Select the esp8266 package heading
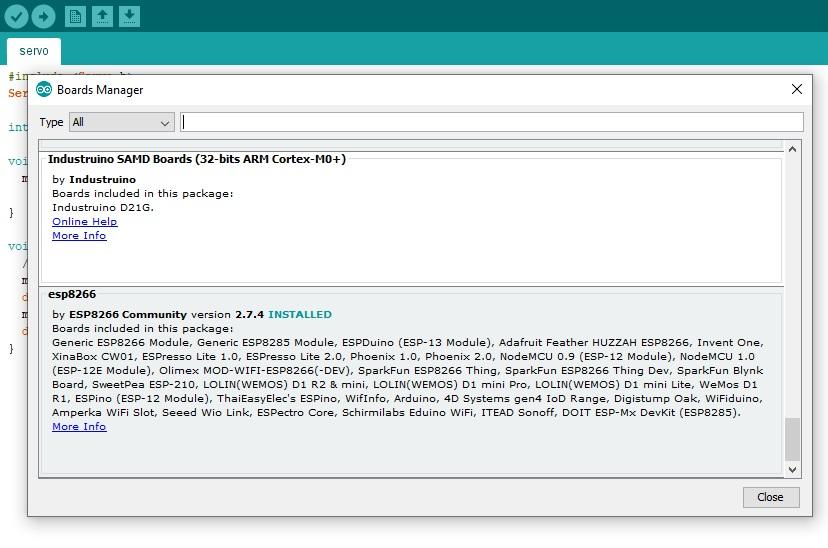The height and width of the screenshot is (548, 828). pyautogui.click(x=72, y=294)
